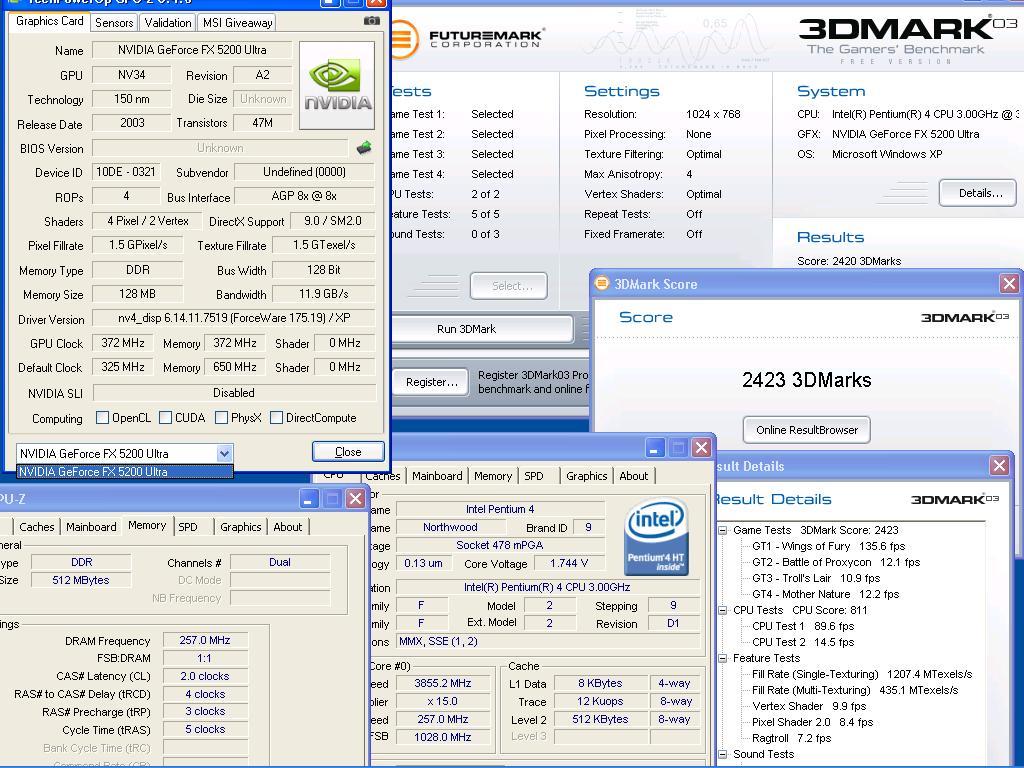
Task: Click the Default Clock 325 MHz value
Action: (123, 367)
